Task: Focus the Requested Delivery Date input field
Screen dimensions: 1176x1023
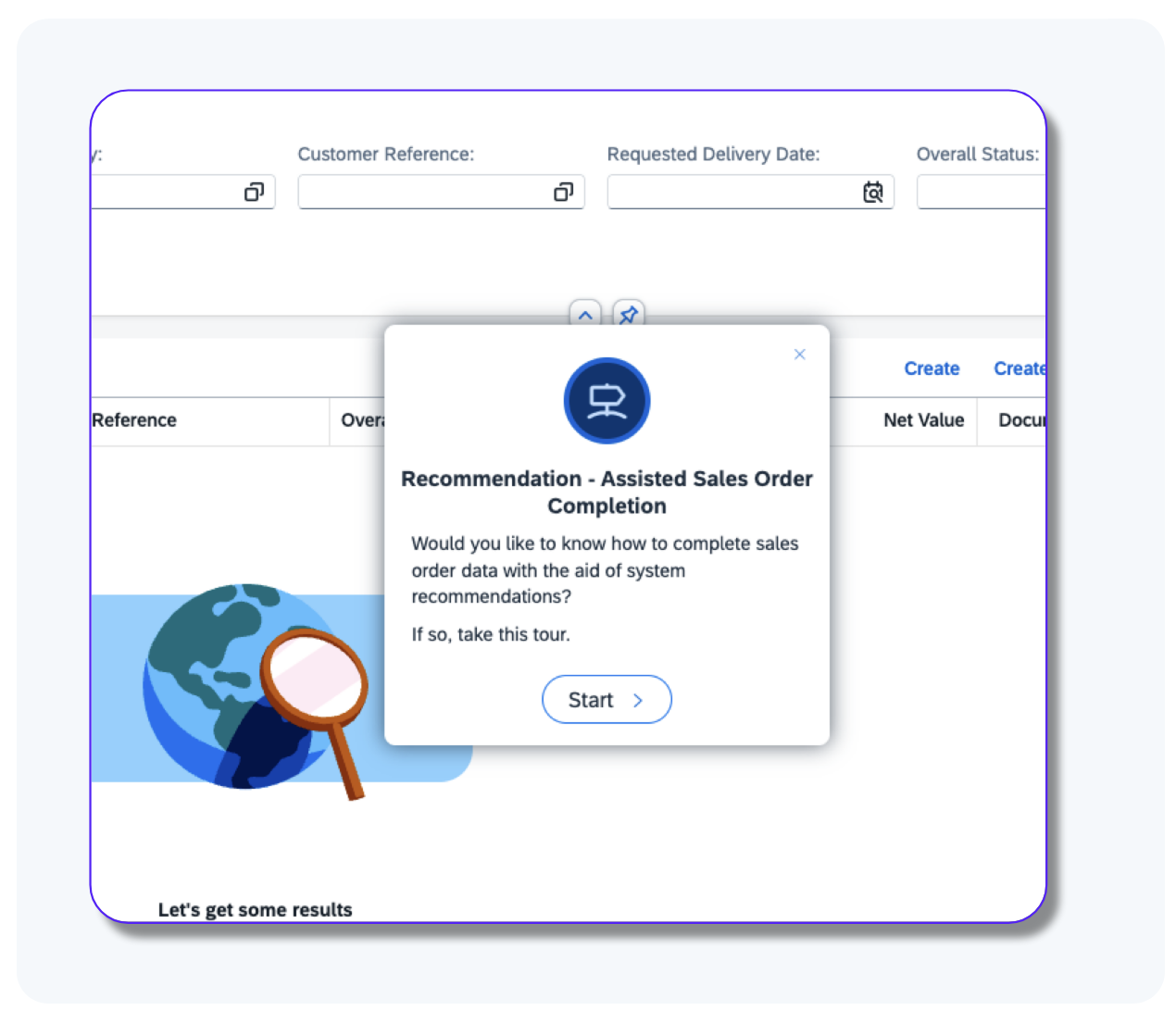Action: click(x=732, y=192)
